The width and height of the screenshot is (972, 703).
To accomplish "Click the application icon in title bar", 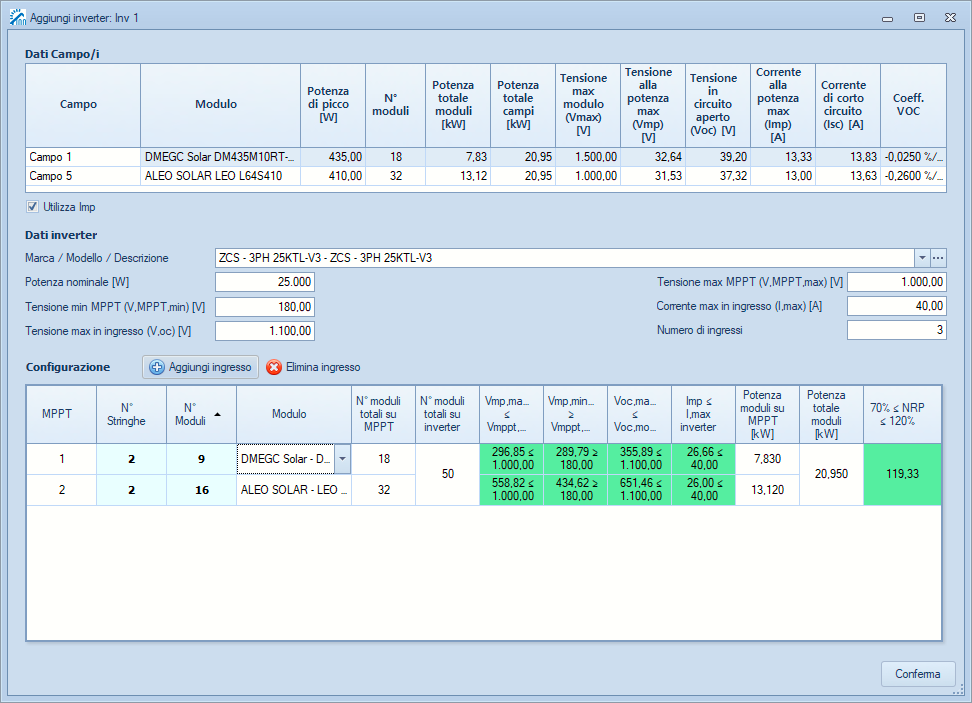I will [17, 17].
